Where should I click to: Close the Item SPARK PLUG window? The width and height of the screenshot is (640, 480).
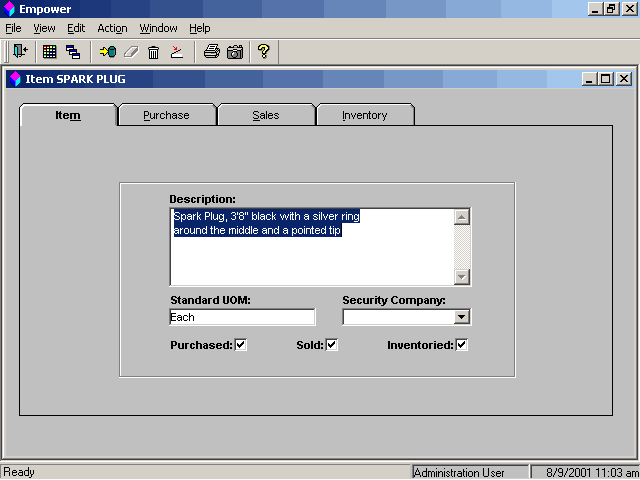pos(624,79)
